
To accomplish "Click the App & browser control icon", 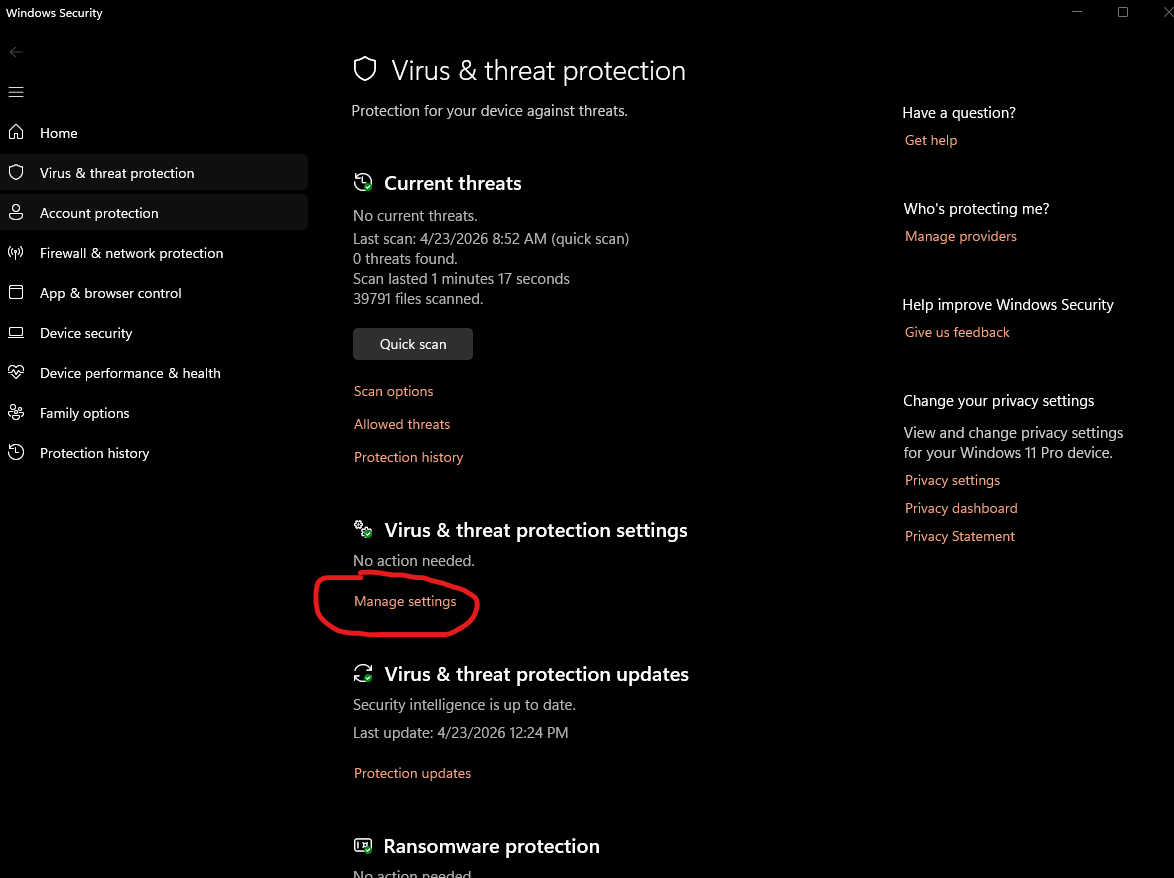I will point(16,293).
